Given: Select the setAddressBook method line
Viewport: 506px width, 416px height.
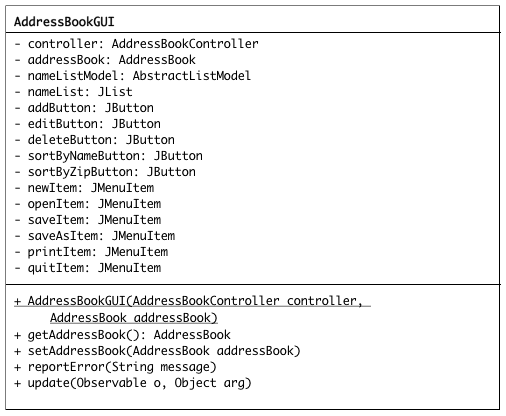Looking at the screenshot, I should tap(157, 351).
